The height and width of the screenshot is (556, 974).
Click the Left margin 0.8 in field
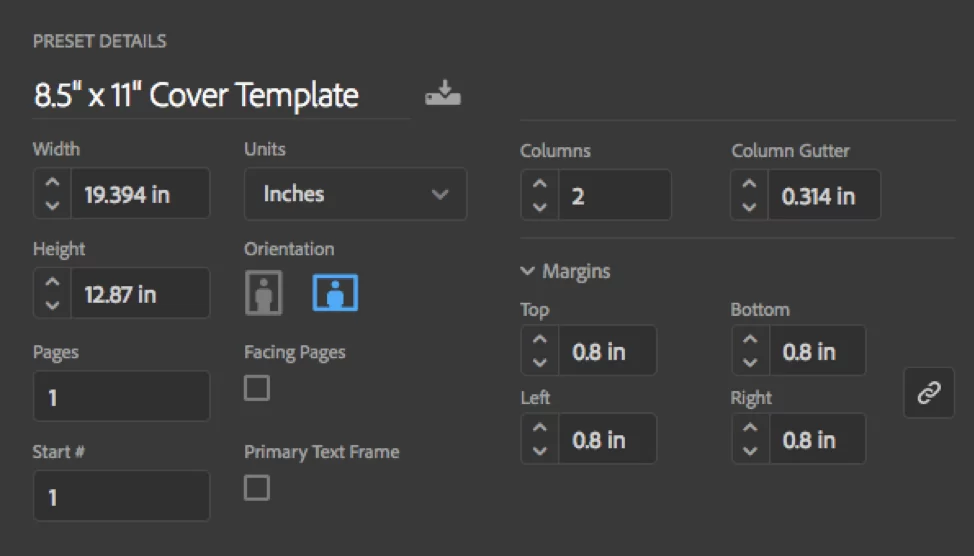(x=608, y=439)
